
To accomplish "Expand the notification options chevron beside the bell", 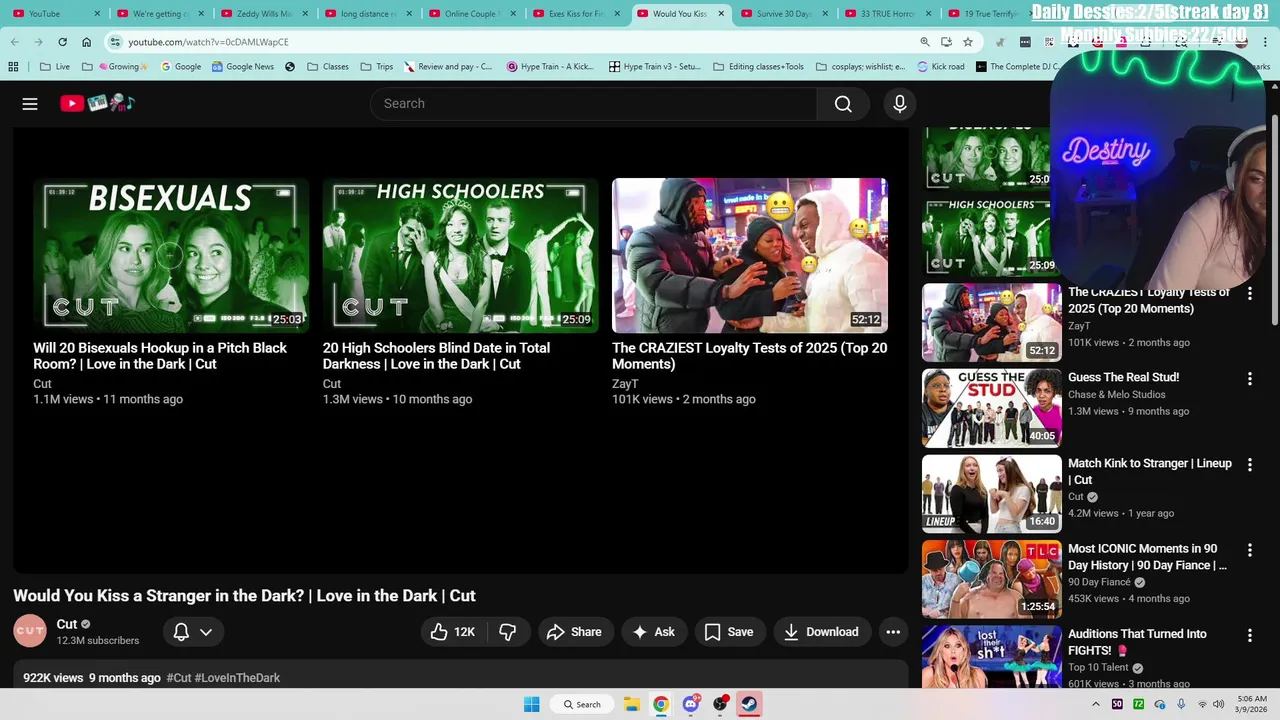I will coord(206,632).
